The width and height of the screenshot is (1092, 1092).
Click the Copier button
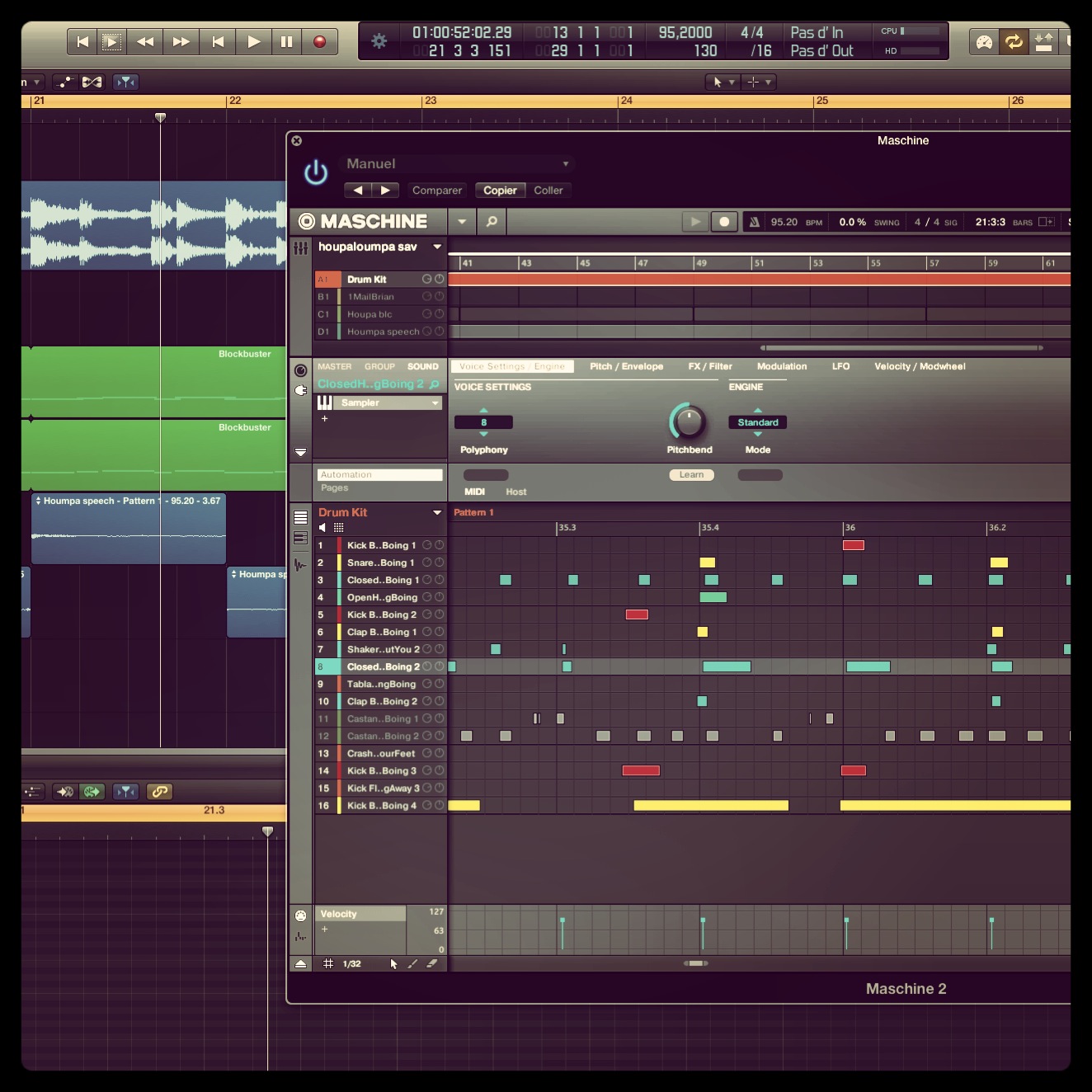coord(500,191)
